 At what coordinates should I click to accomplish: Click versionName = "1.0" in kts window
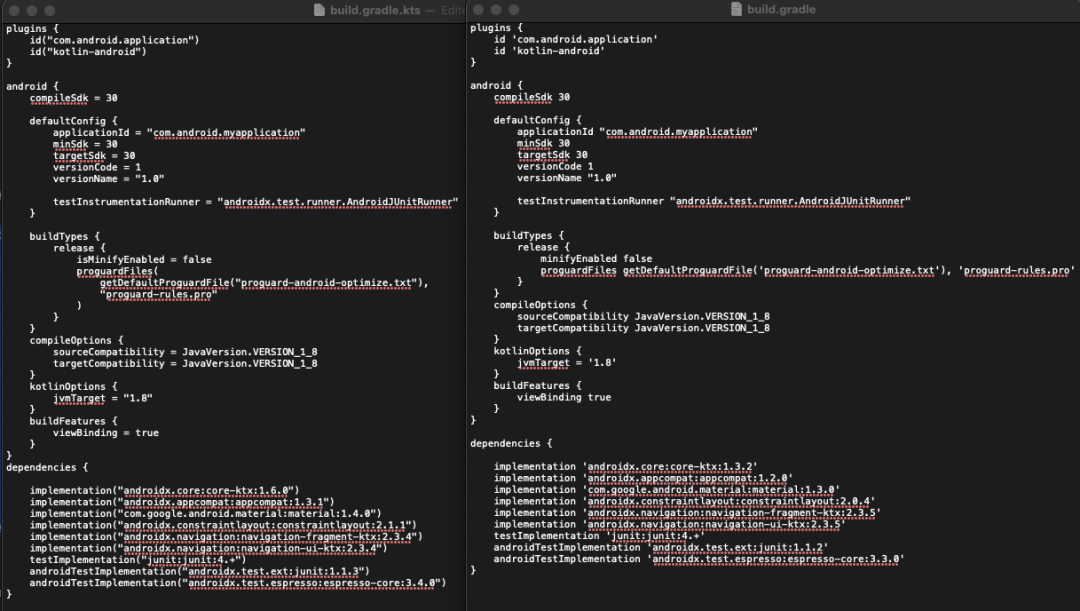coord(109,179)
